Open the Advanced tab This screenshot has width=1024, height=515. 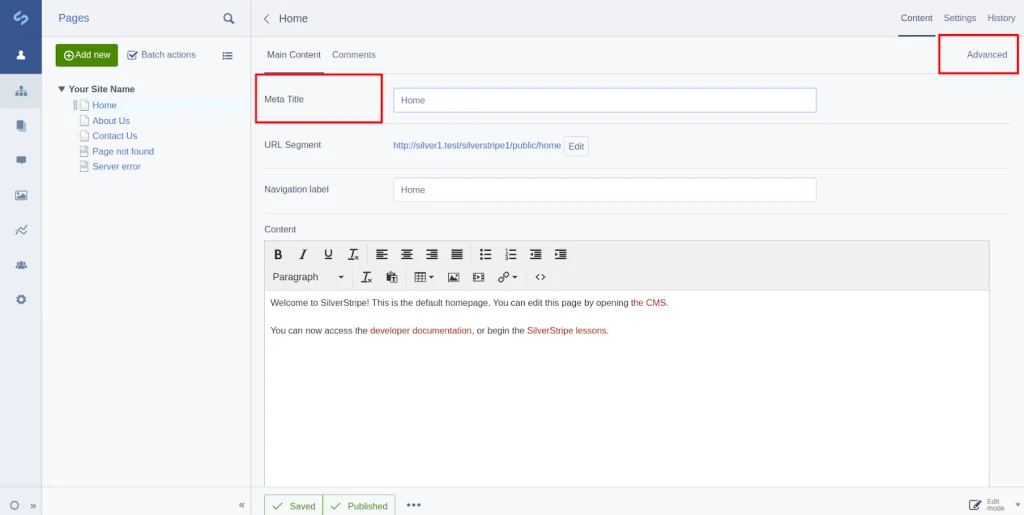[987, 55]
